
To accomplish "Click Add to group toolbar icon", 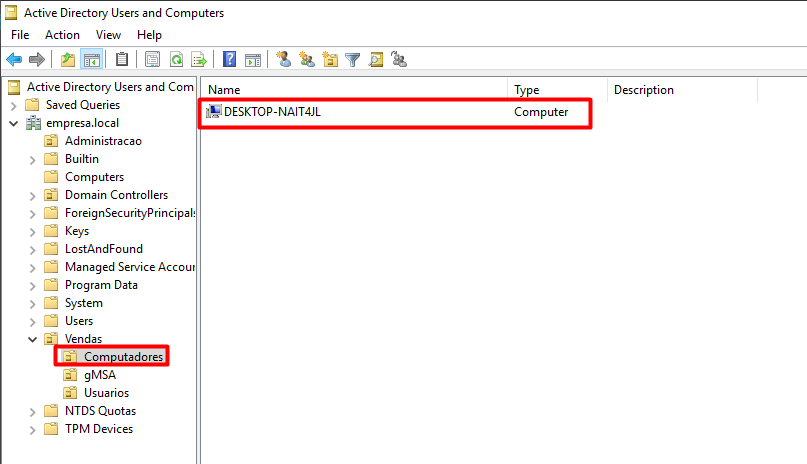I will click(x=399, y=60).
